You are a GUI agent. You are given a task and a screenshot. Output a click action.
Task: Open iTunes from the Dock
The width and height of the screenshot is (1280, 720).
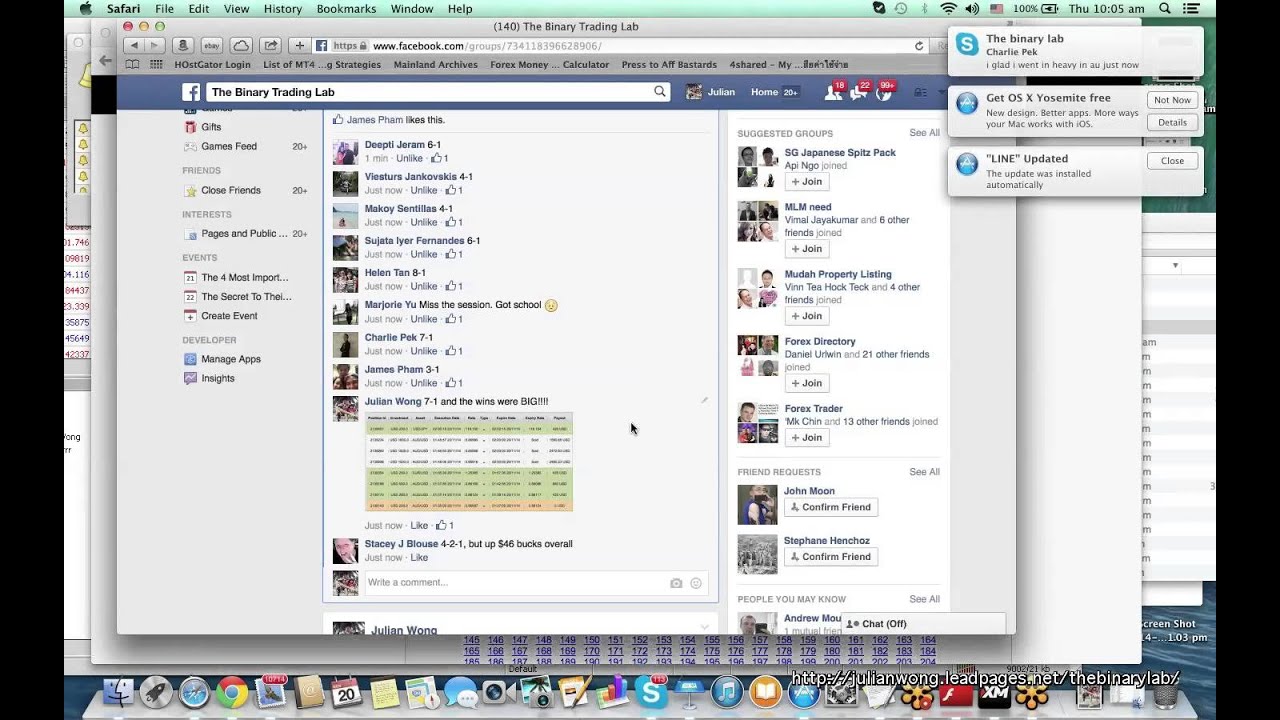coord(727,692)
